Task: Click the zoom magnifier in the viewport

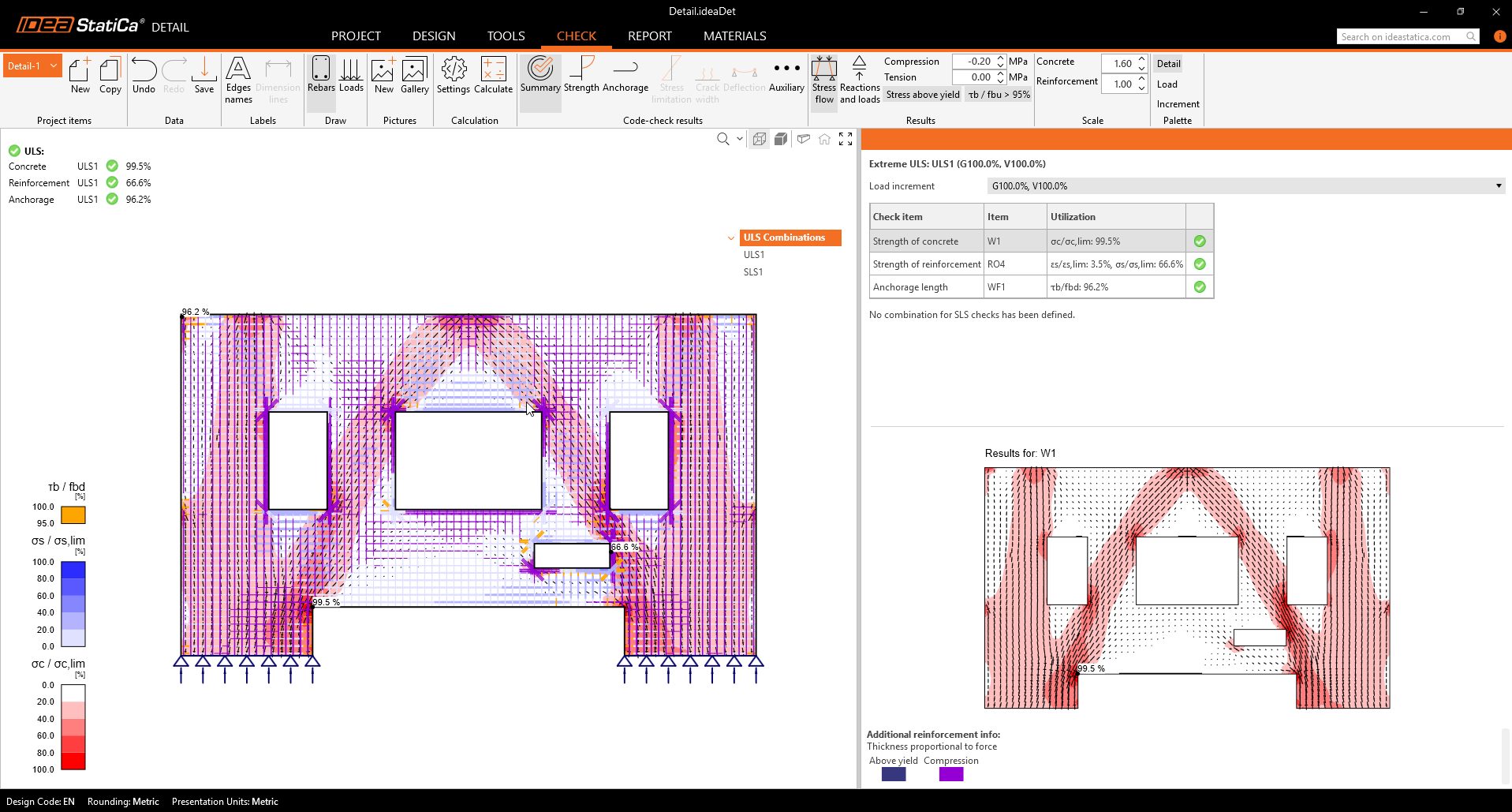Action: pyautogui.click(x=722, y=140)
